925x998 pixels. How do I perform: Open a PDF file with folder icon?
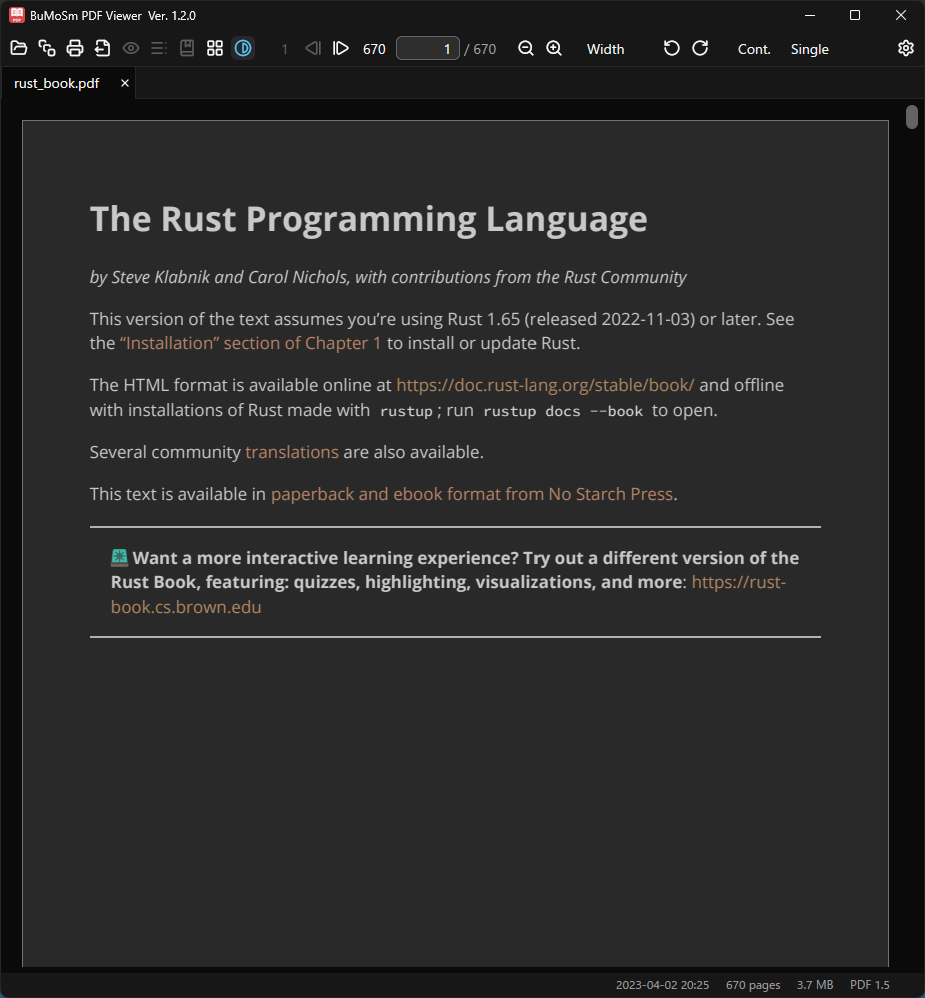point(19,48)
